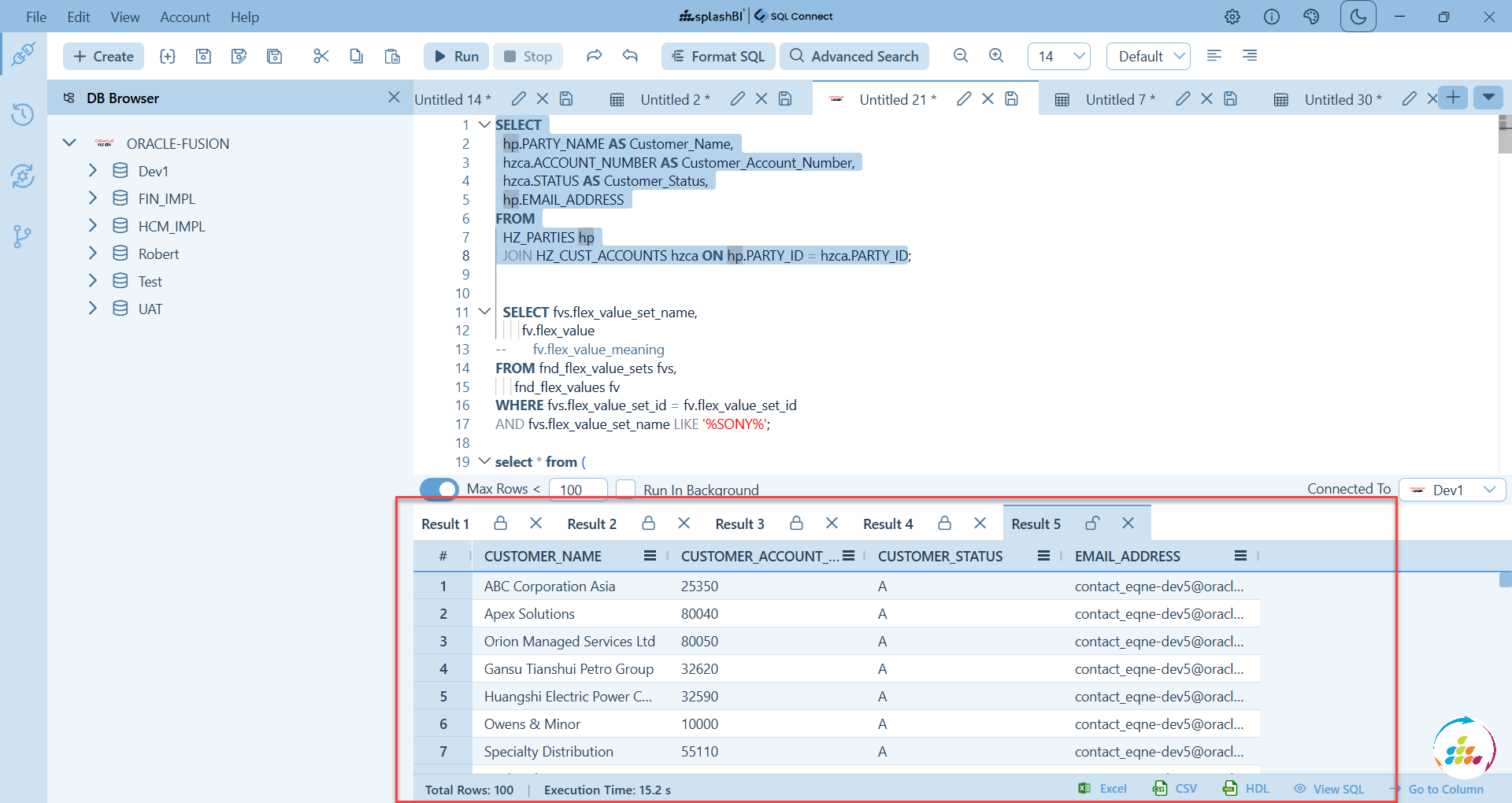The height and width of the screenshot is (803, 1512).
Task: Toggle the Max Rows switch off
Action: click(439, 489)
